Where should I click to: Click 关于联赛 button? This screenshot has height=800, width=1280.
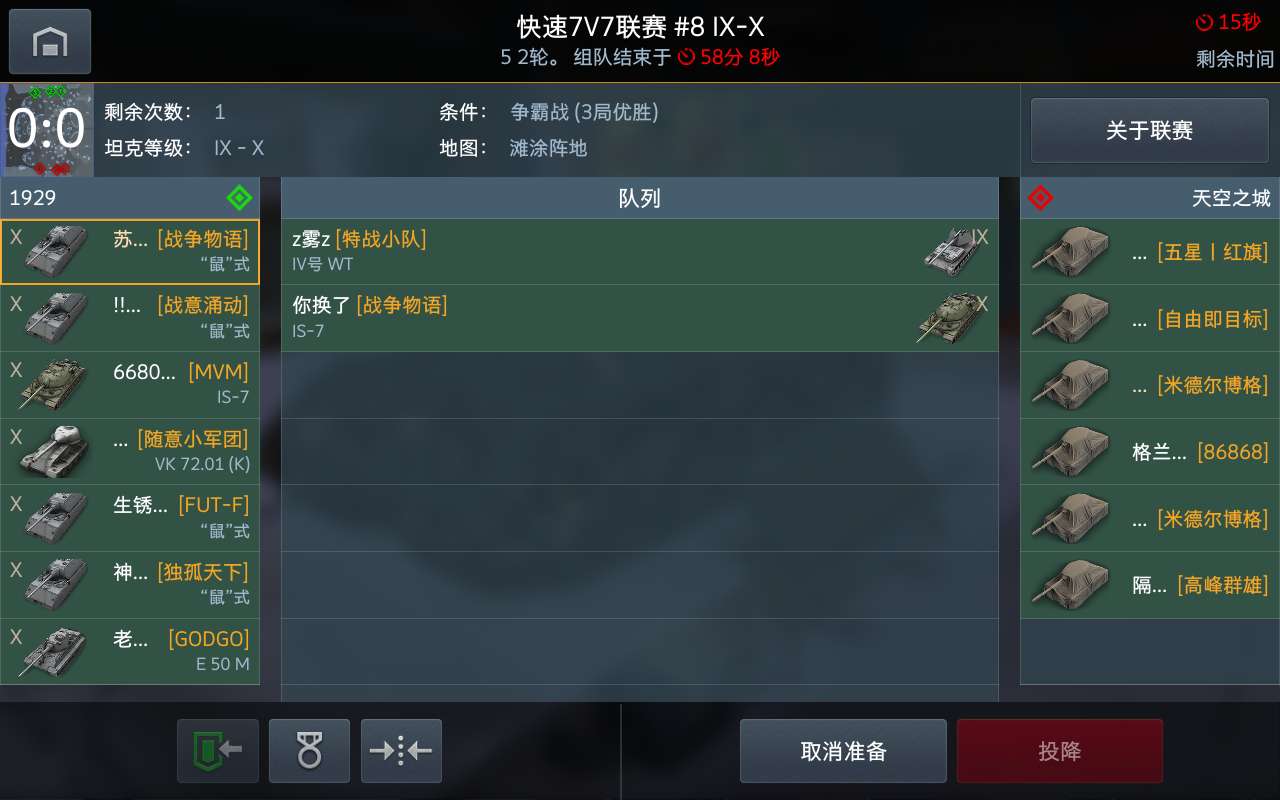1149,130
